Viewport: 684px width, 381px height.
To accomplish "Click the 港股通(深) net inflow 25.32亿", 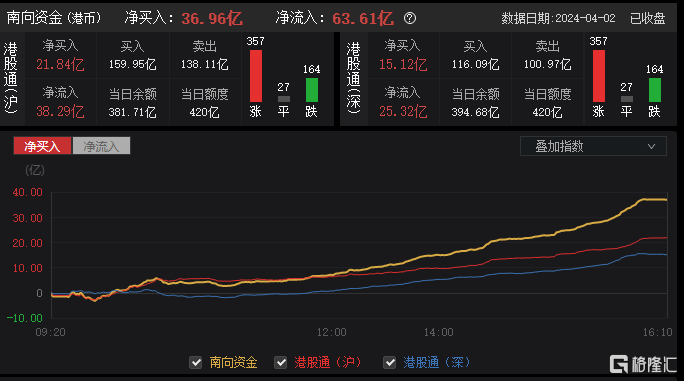I will [x=403, y=112].
